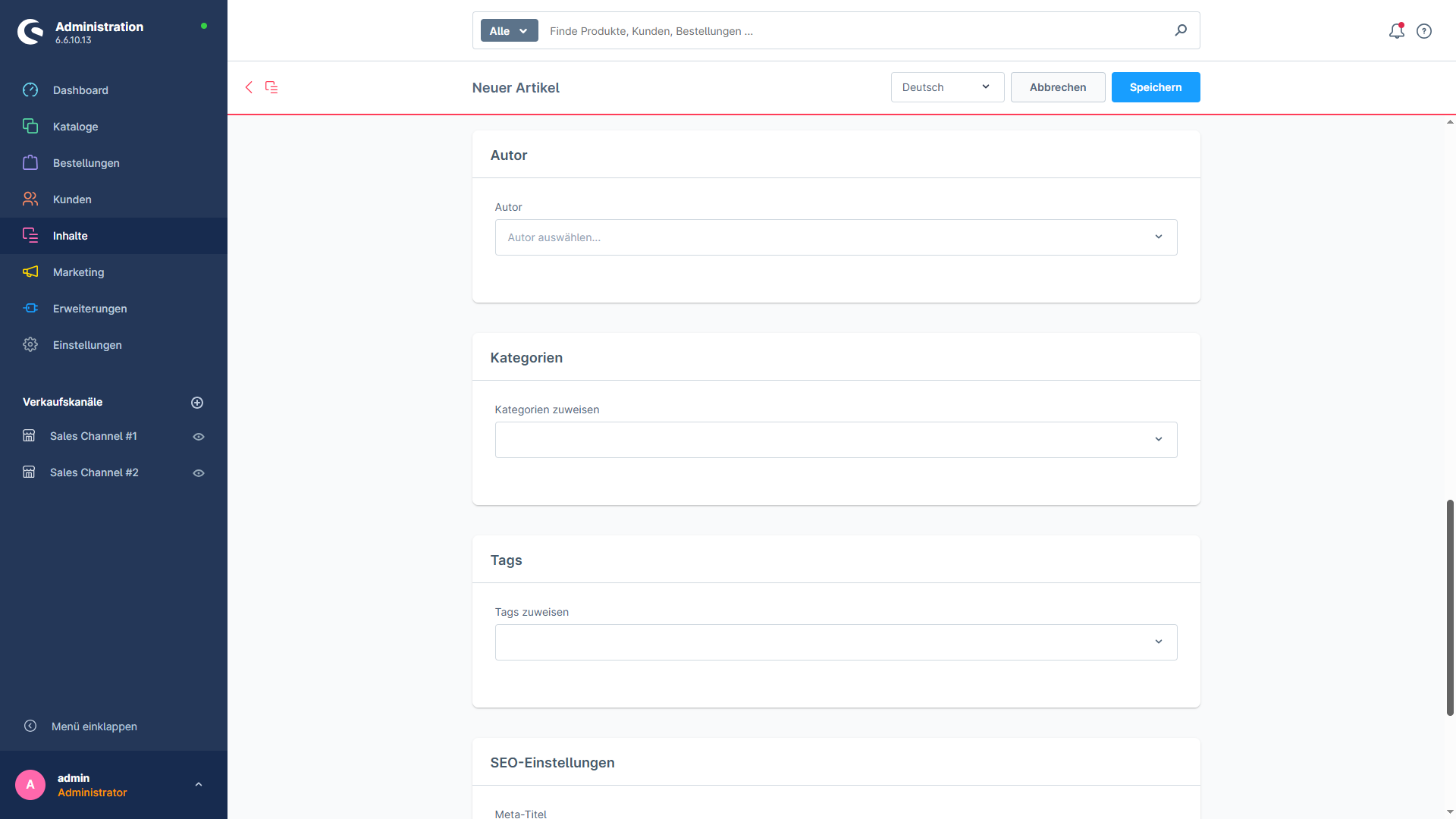Open the Deutsch language dropdown
Screen dimensions: 1456x819
948,87
